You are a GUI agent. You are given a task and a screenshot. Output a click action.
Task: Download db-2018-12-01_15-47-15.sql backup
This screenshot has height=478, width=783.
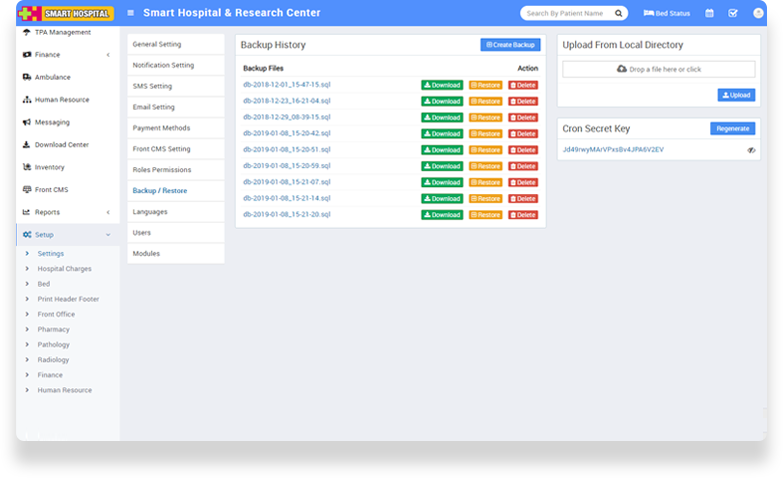442,85
